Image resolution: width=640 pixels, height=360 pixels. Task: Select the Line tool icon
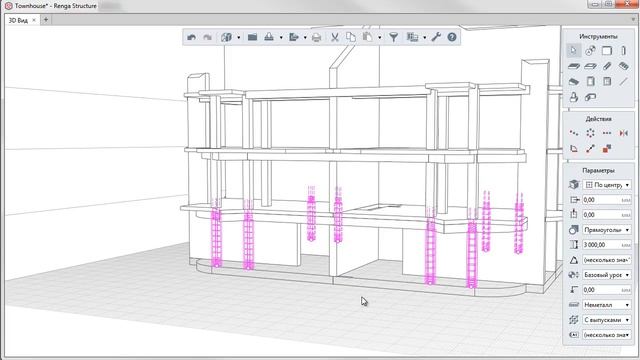[623, 82]
